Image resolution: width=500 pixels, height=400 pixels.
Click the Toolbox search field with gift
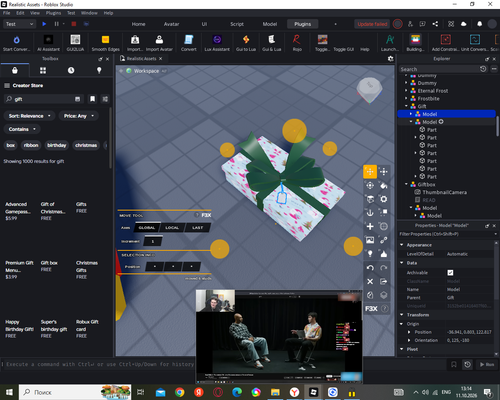[x=43, y=99]
